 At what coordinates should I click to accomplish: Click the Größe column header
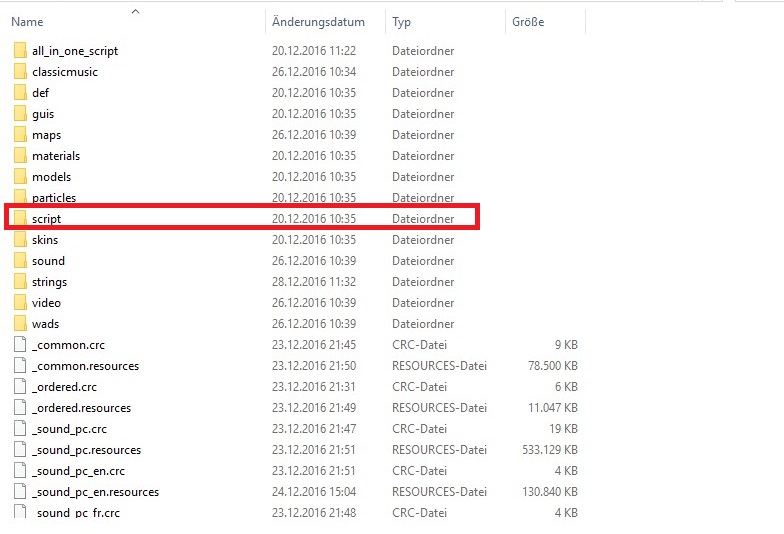(528, 22)
